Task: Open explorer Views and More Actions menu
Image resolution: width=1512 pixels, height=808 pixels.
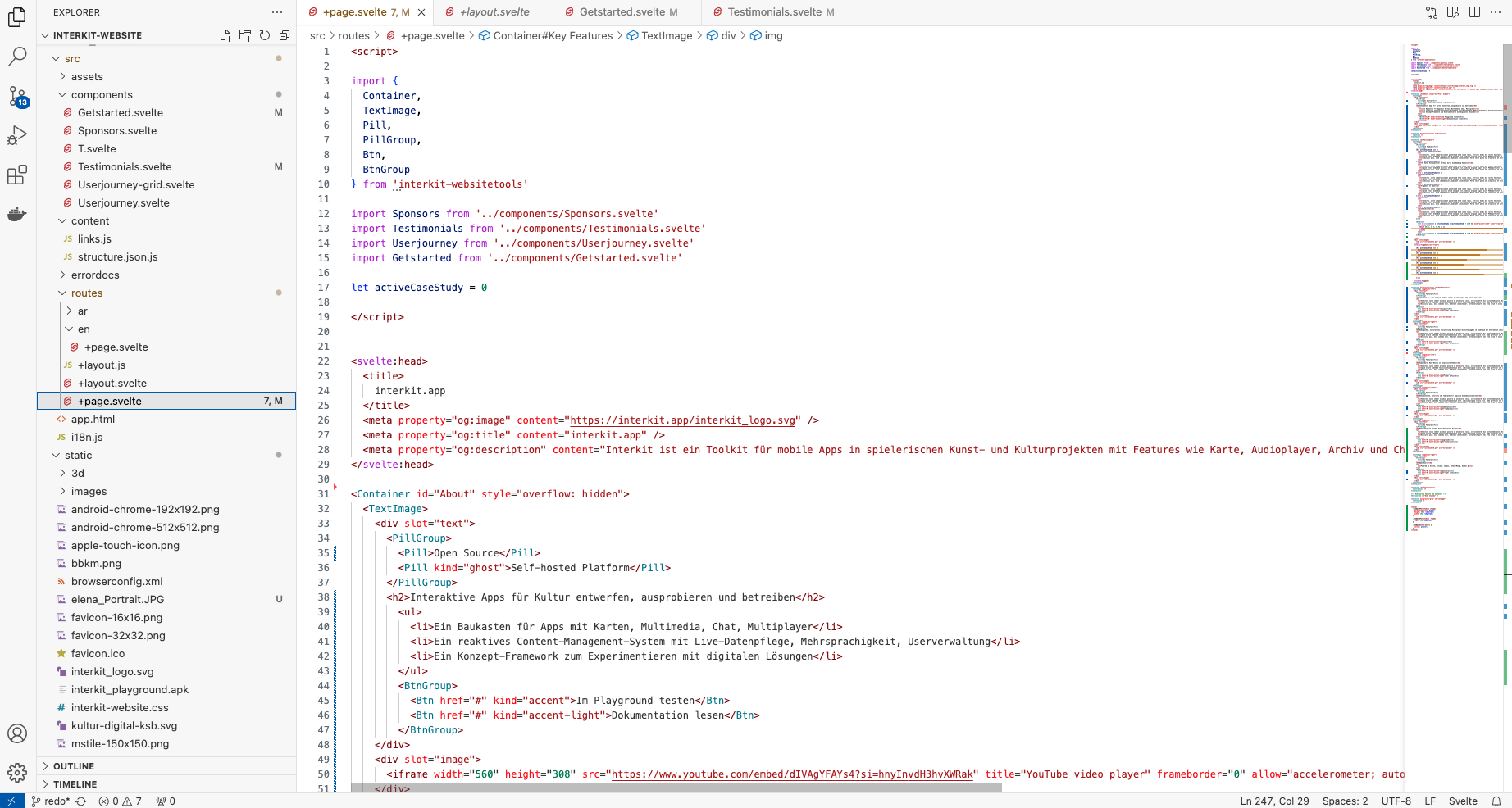Action: 277,12
